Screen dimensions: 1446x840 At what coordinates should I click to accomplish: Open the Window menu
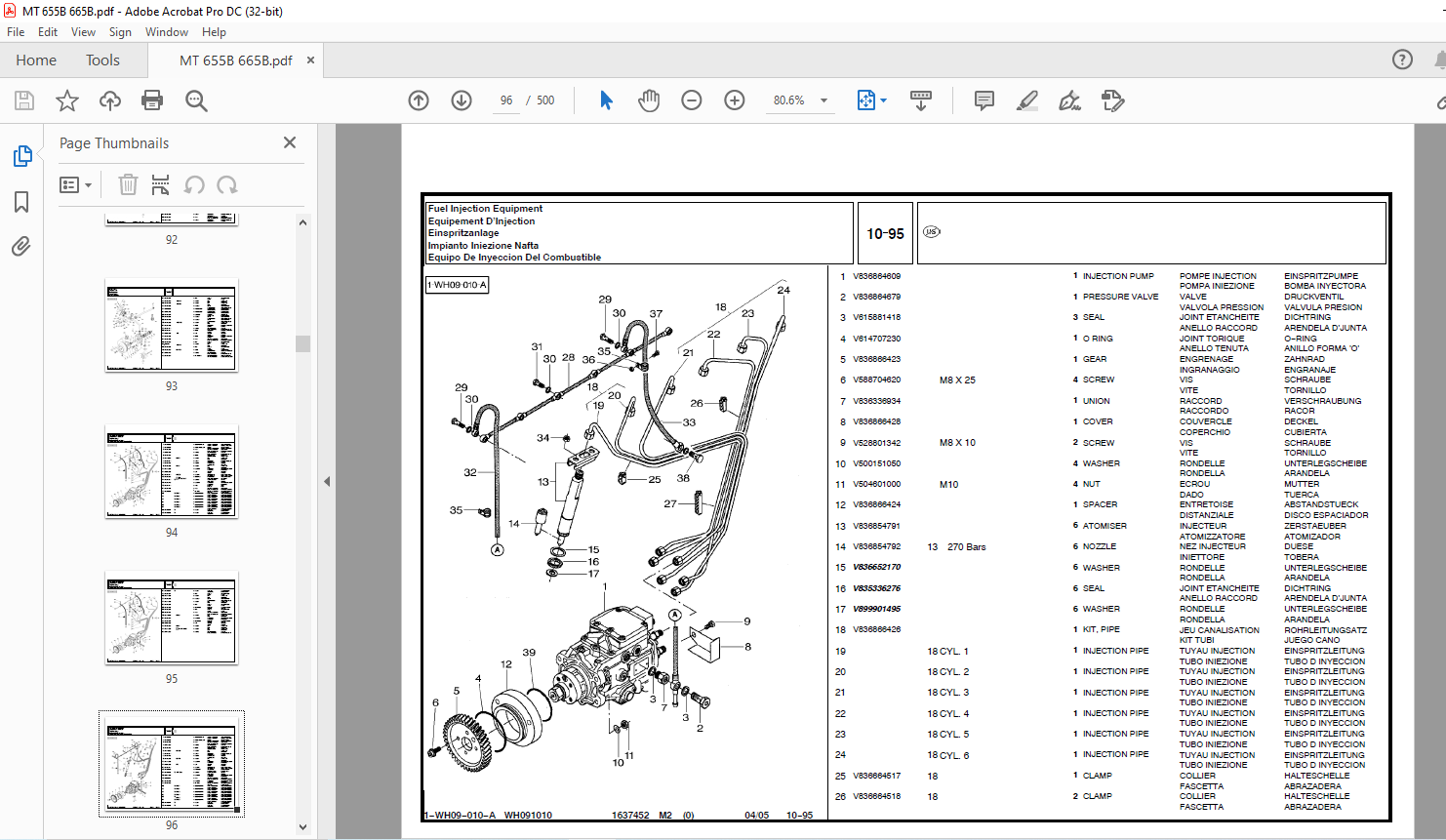167,32
